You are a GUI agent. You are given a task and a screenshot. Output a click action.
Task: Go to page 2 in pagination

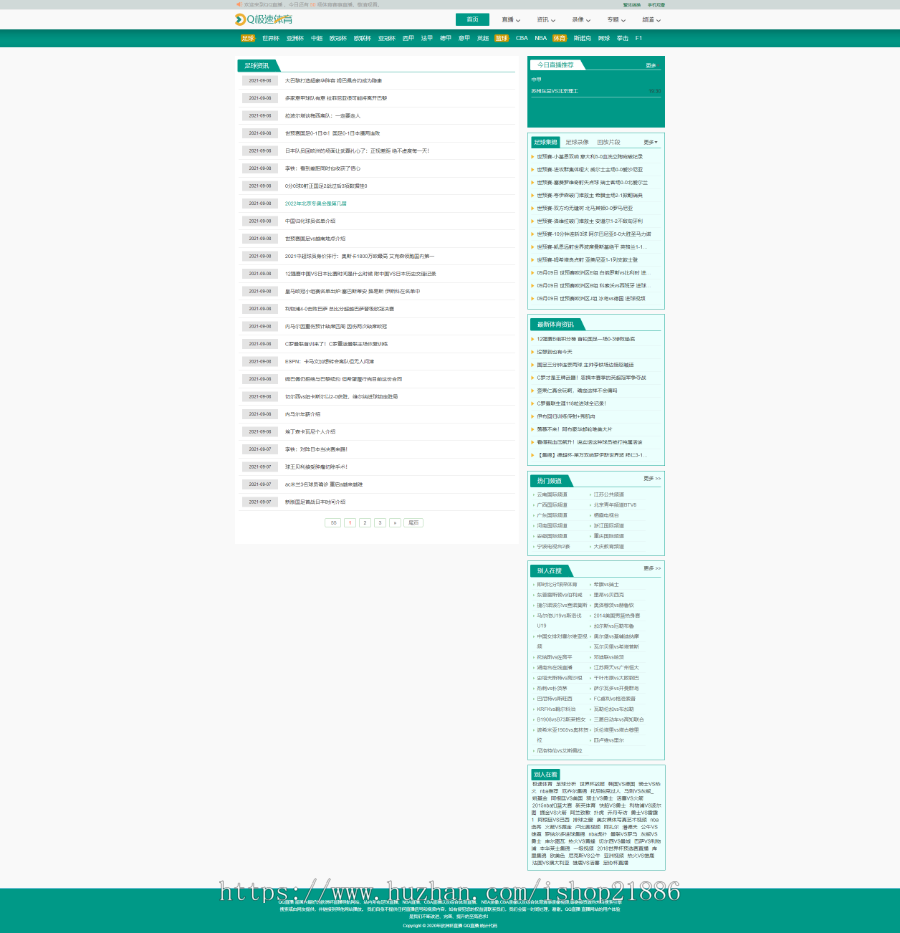tap(365, 522)
